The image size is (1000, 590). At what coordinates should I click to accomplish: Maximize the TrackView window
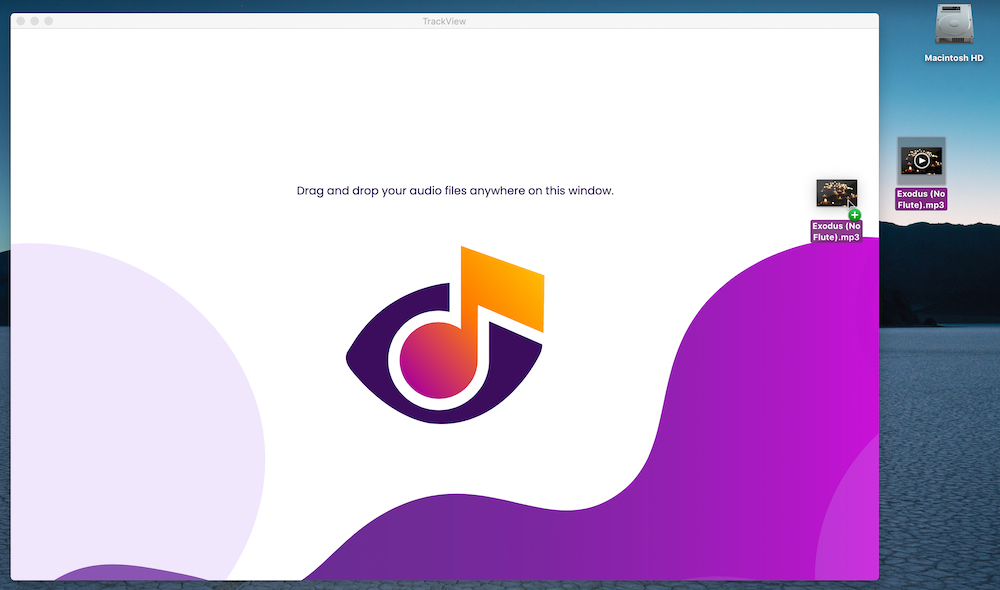click(48, 21)
